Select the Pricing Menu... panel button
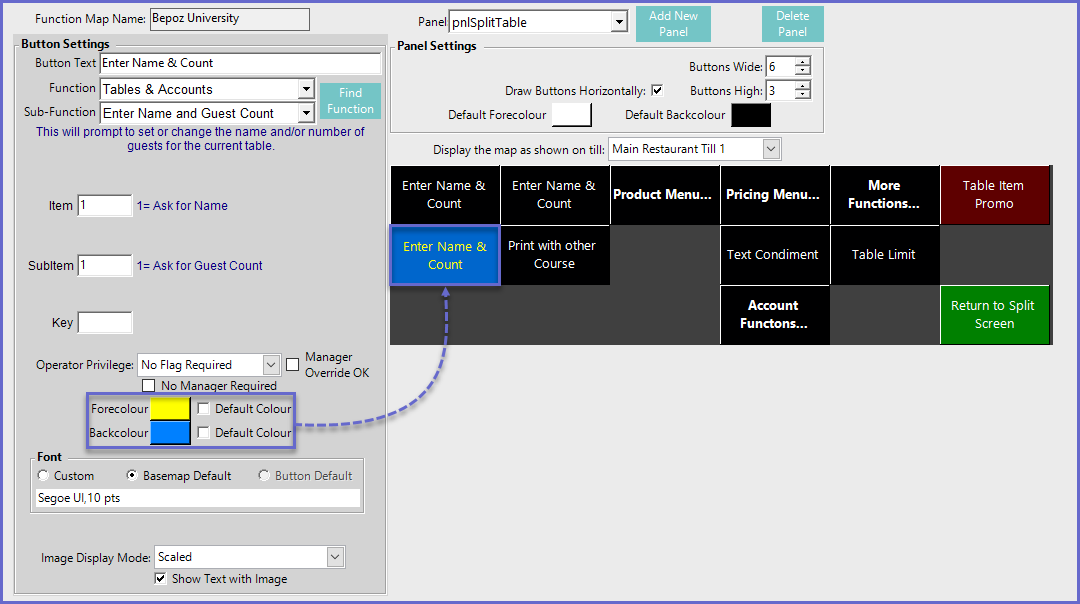1080x604 pixels. 775,195
